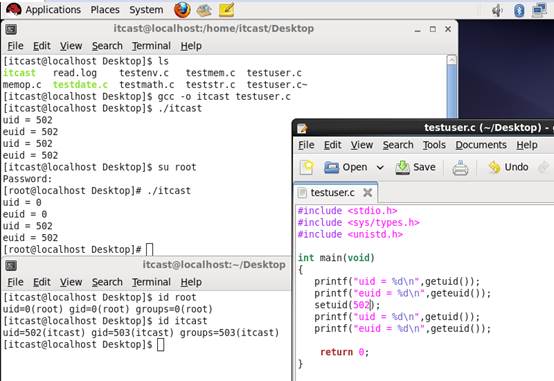Image resolution: width=554 pixels, height=381 pixels.
Task: Click 'int main(void)' in the editor
Action: click(x=336, y=258)
